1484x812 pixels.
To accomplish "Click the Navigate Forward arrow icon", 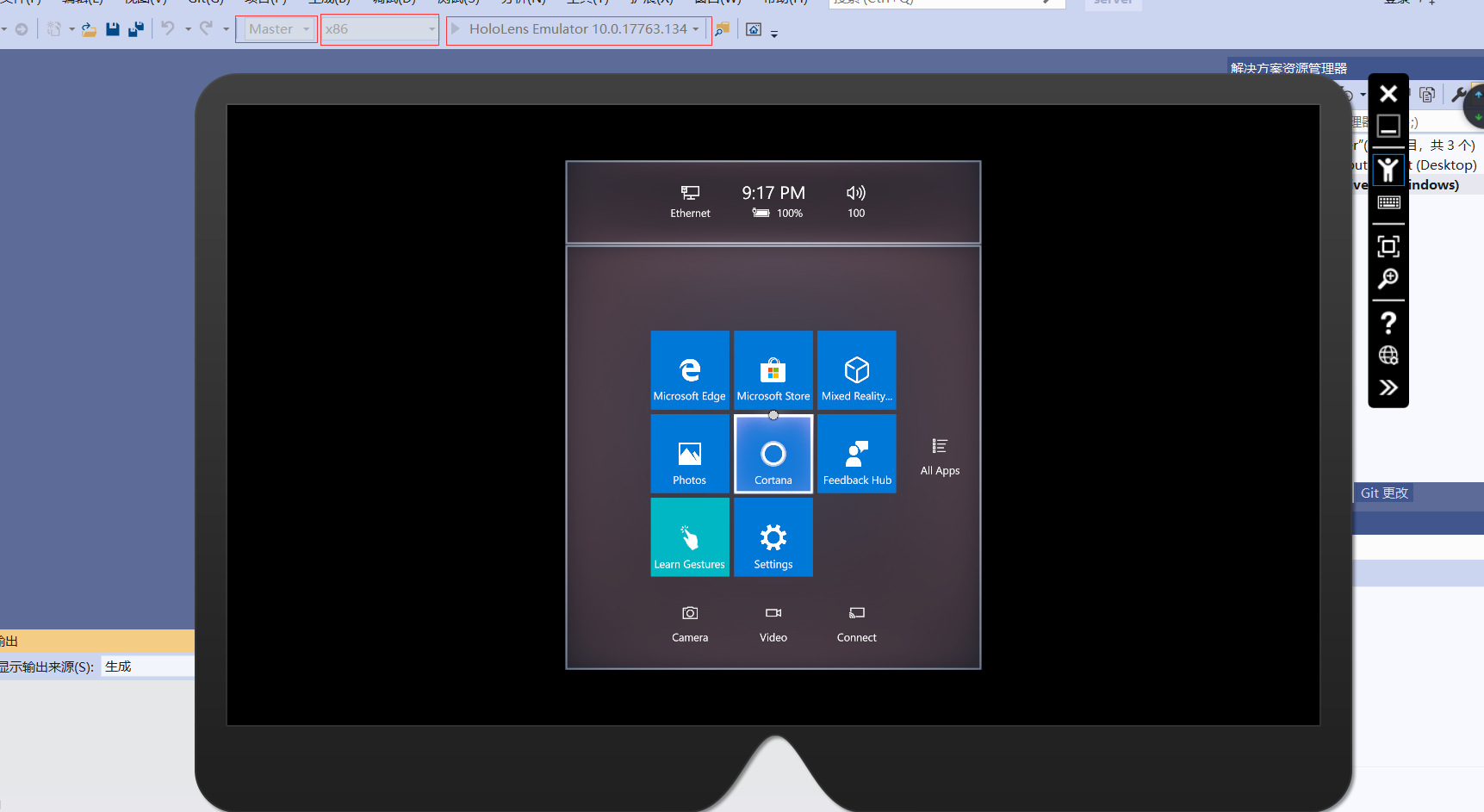I will point(22,29).
